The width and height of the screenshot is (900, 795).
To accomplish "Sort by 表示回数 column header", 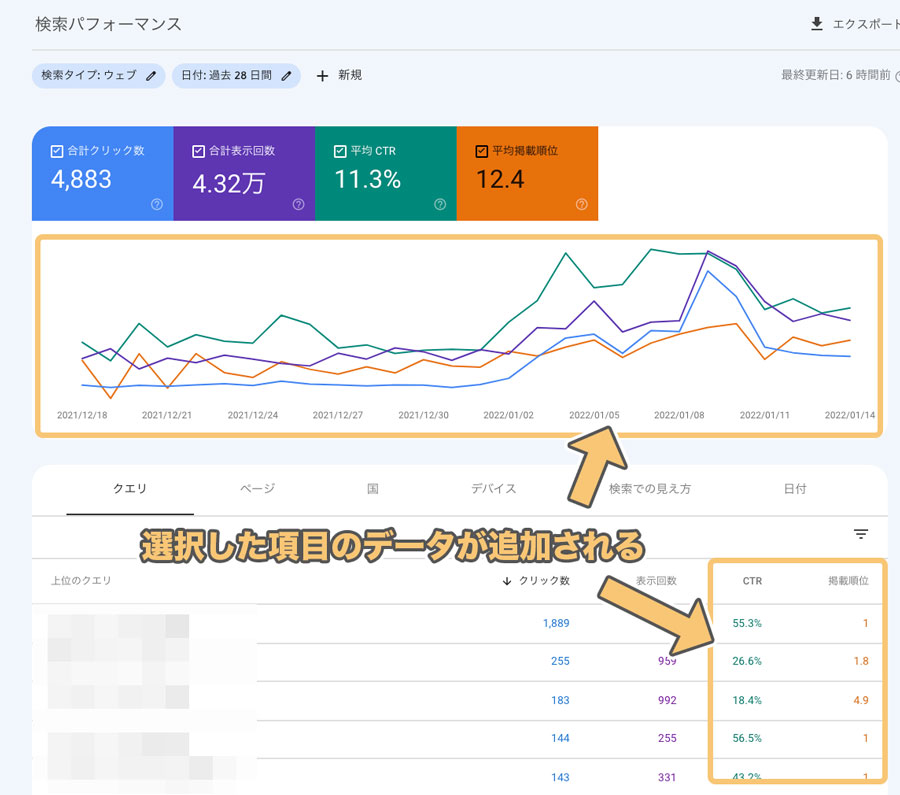I will click(656, 581).
